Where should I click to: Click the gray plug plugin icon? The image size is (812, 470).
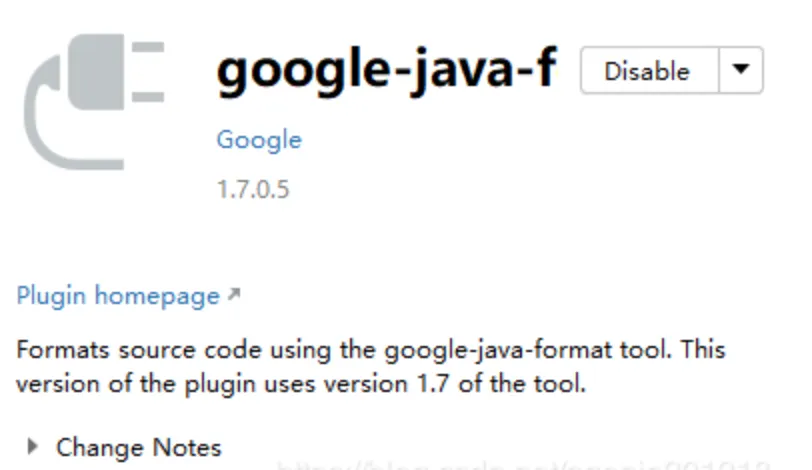pos(94,101)
